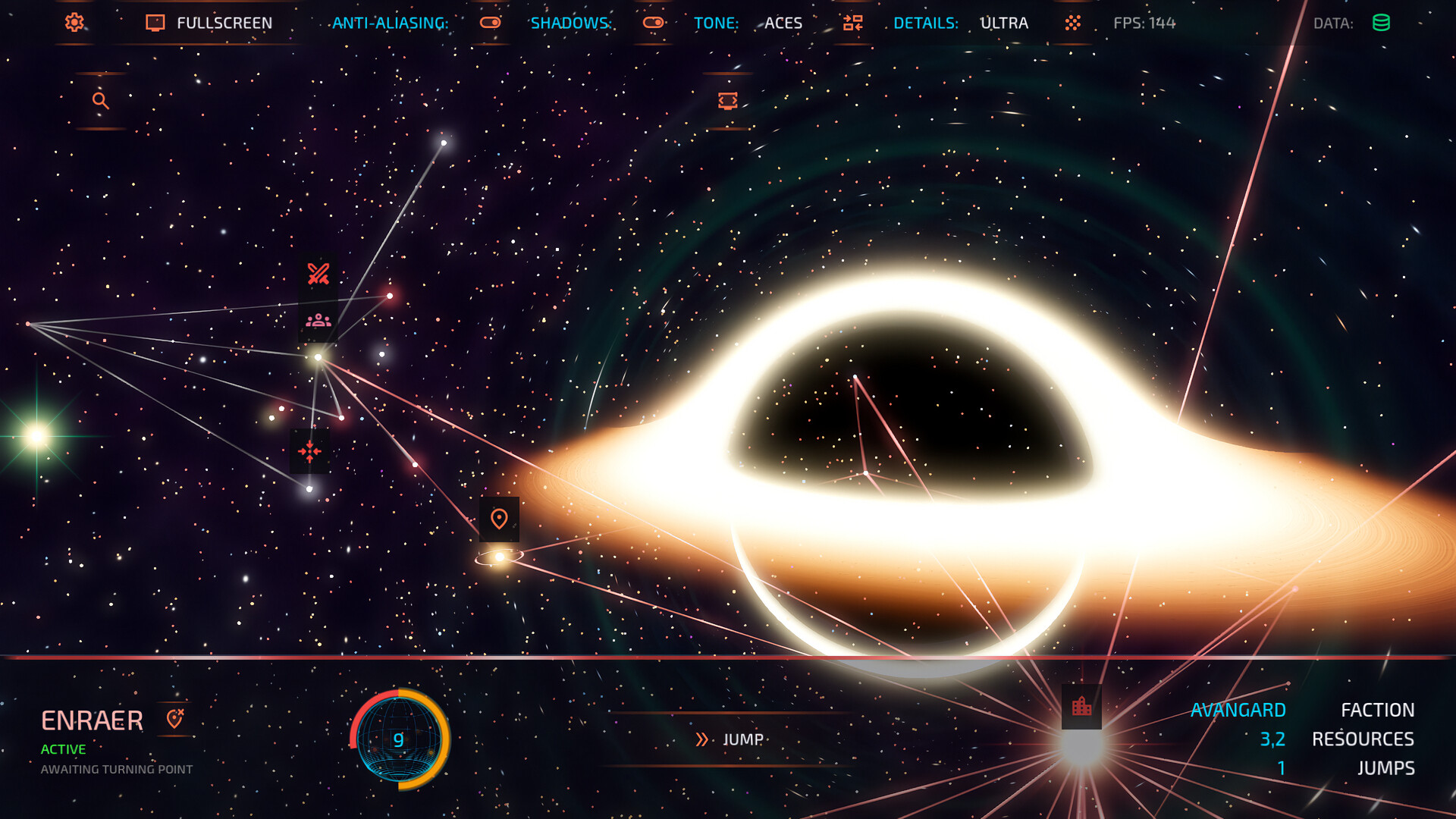The image size is (1456, 819).
Task: Select the converging arrows target marker
Action: click(x=309, y=452)
